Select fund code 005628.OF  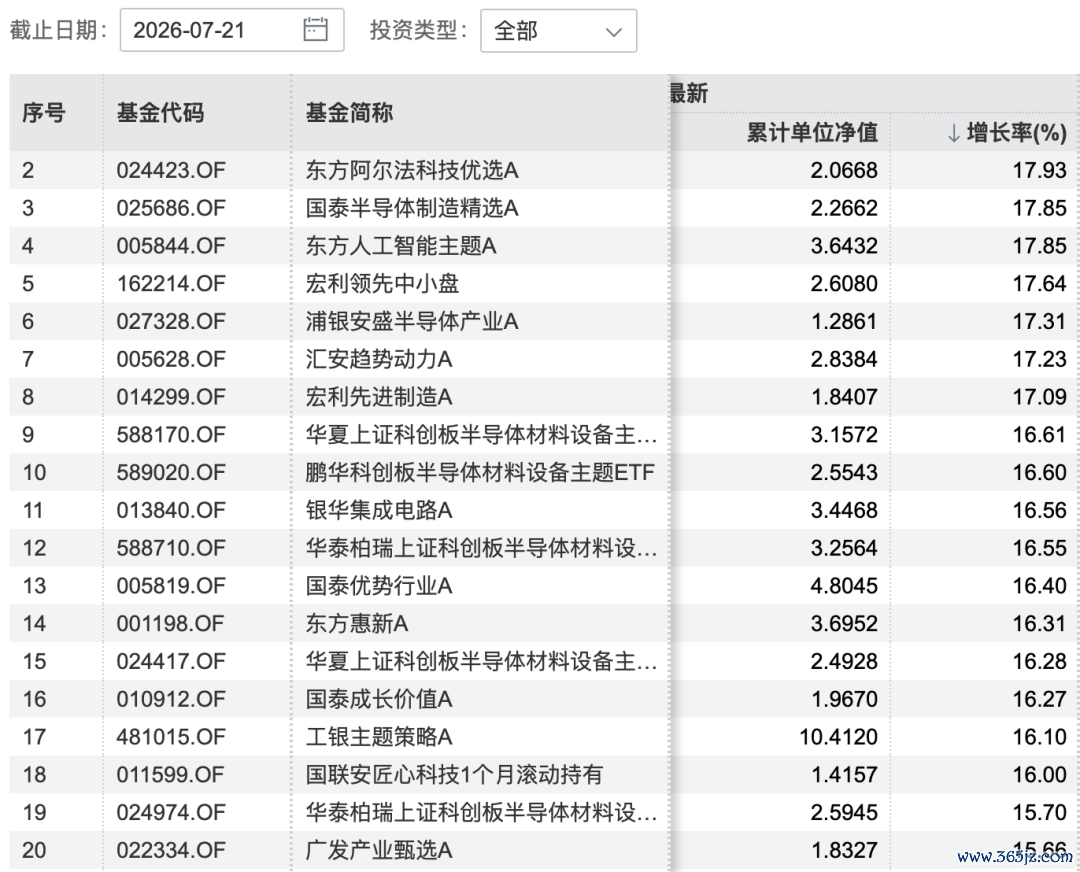pyautogui.click(x=171, y=360)
